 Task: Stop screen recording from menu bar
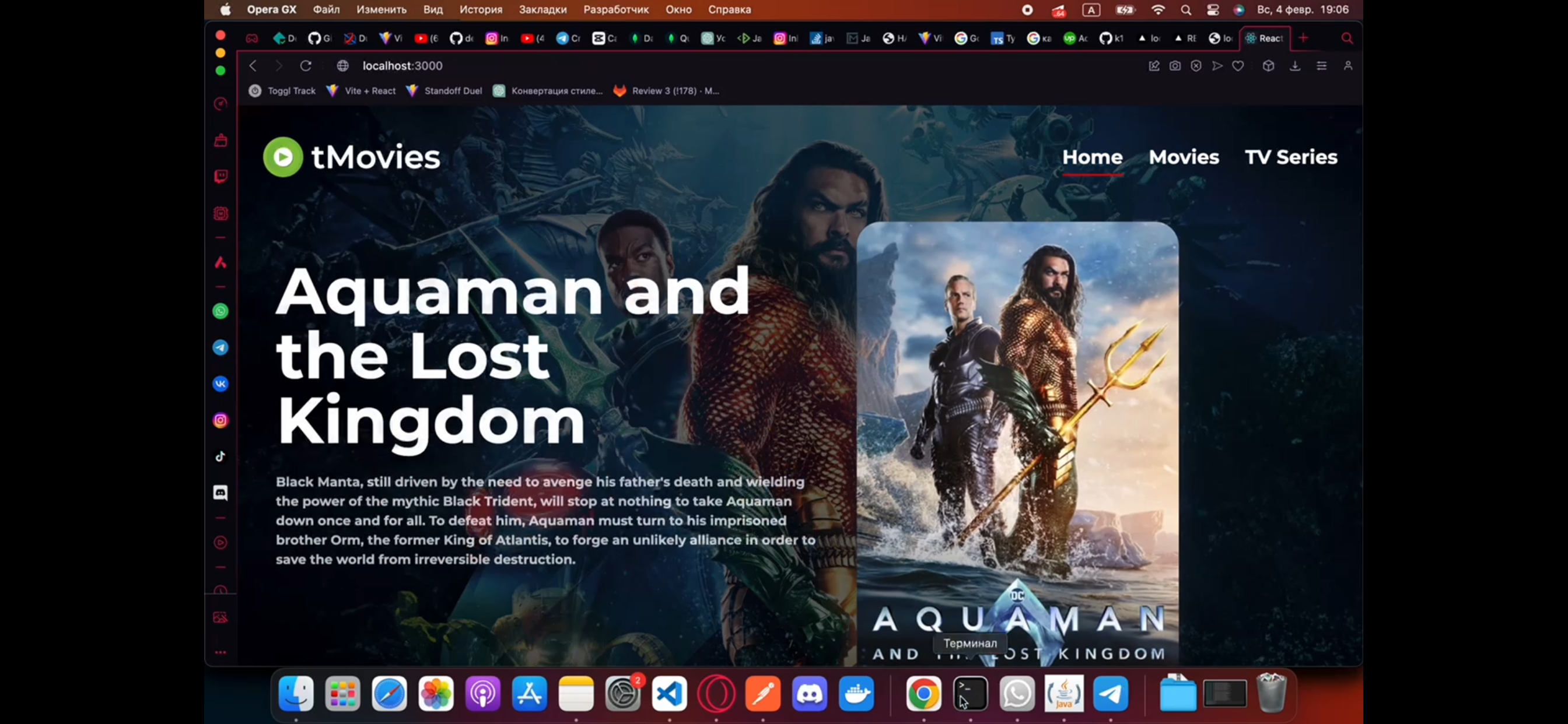[1027, 10]
